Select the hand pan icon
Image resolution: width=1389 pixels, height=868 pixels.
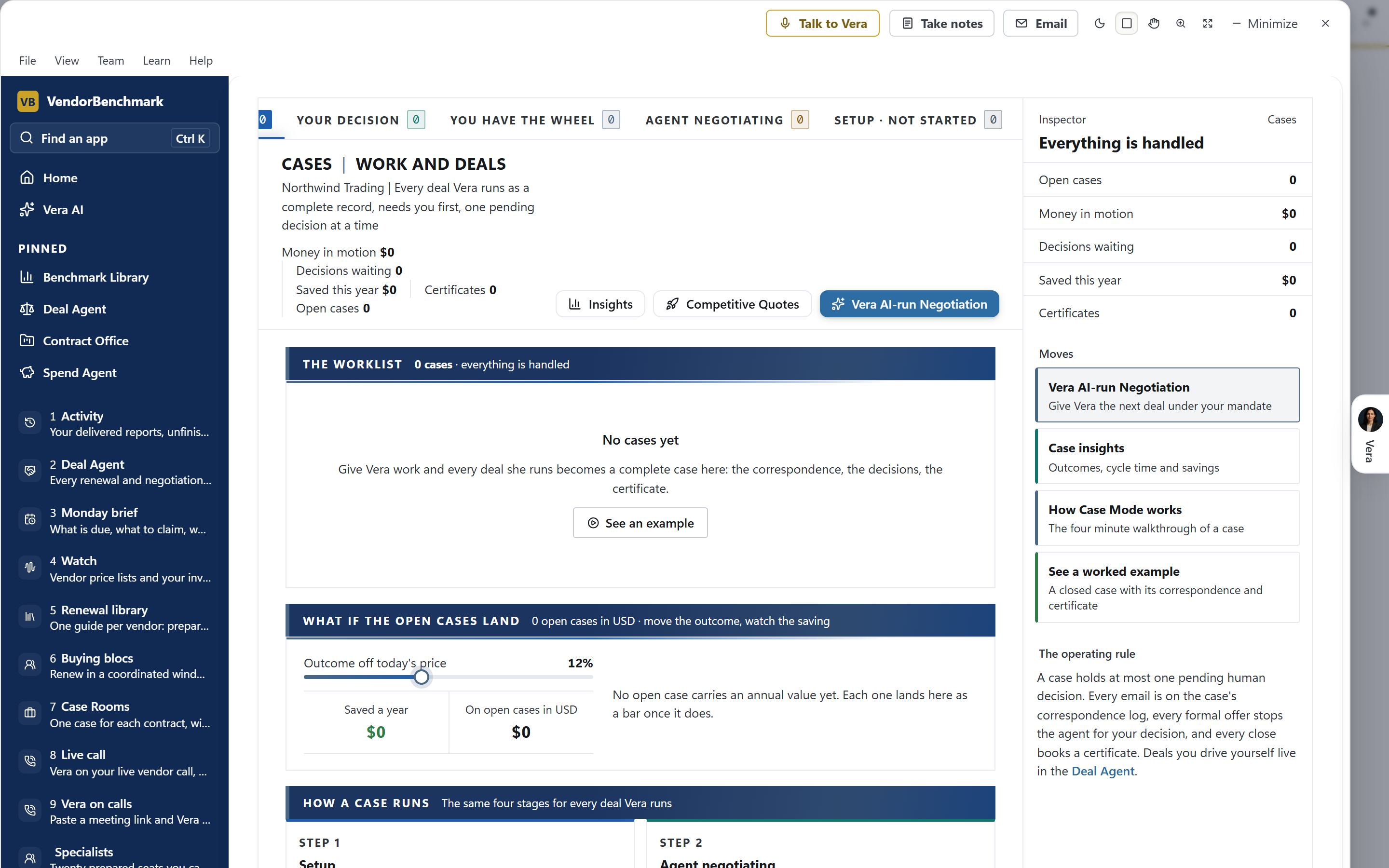[x=1154, y=24]
